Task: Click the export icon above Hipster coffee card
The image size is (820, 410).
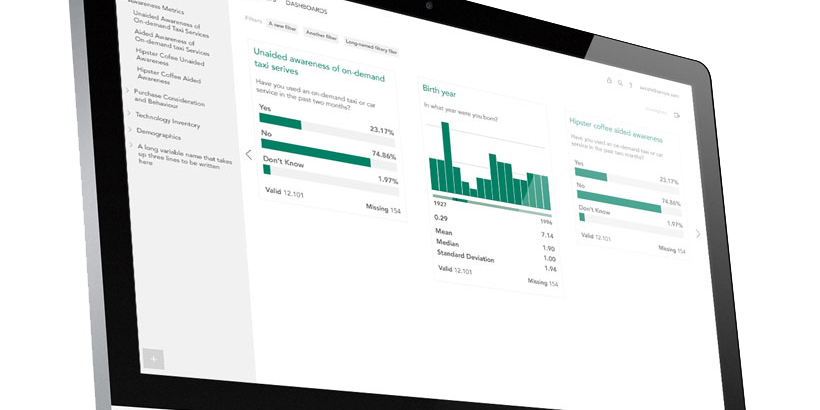Action: click(677, 115)
